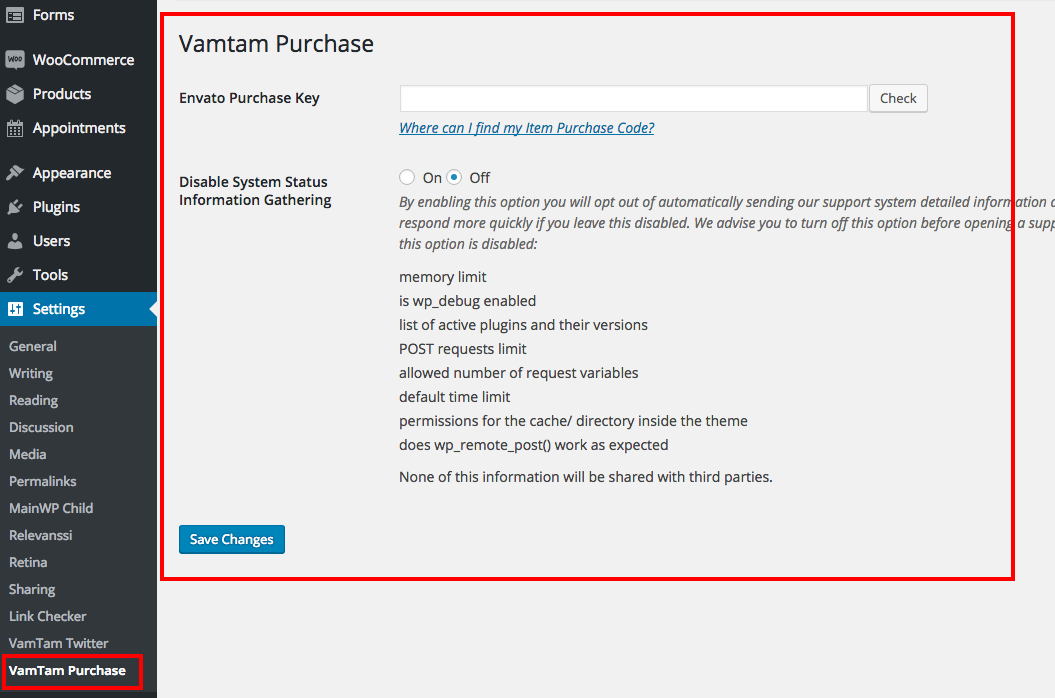The image size is (1055, 698).
Task: Open Discussion settings
Action: 41,427
